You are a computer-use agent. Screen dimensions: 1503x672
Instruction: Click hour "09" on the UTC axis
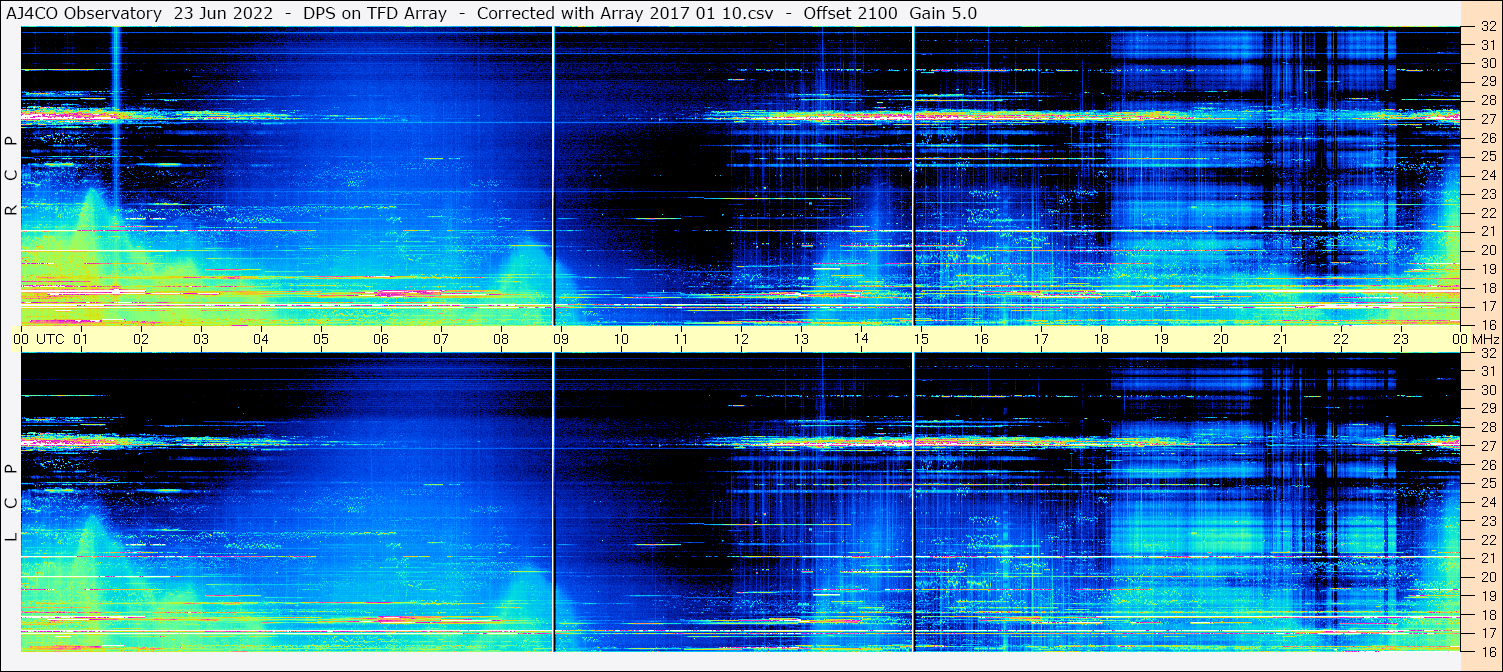(561, 339)
